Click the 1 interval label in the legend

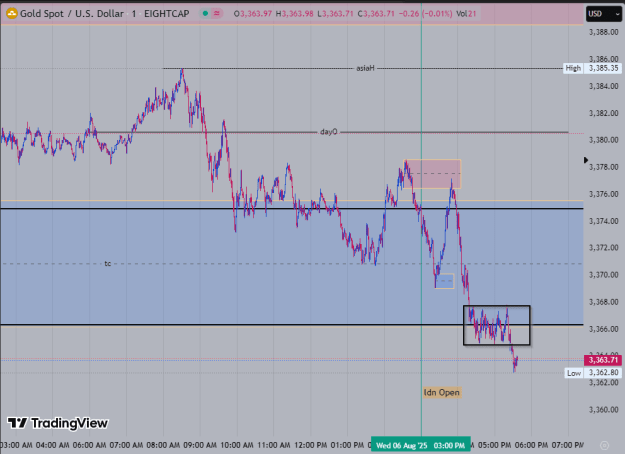coord(134,14)
